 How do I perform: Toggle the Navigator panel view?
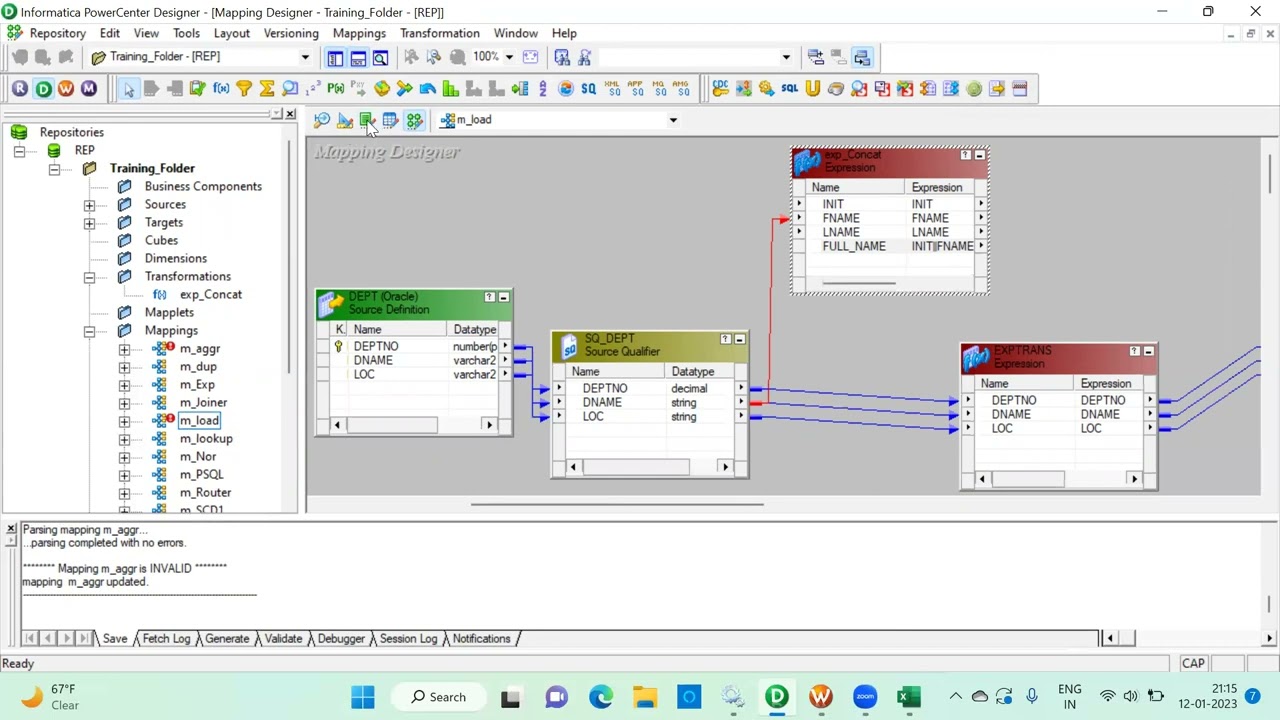335,57
